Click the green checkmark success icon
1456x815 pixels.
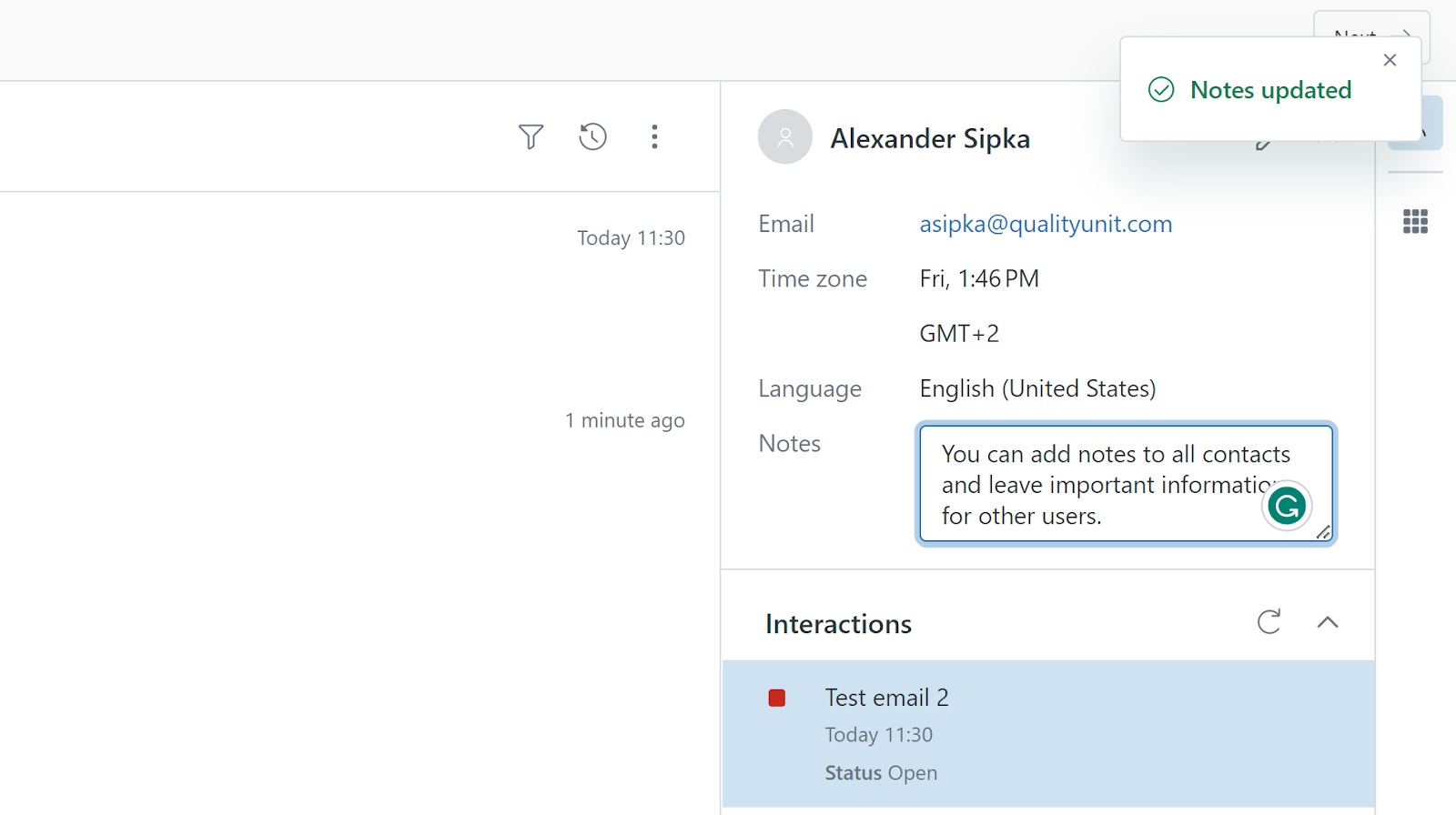1161,90
